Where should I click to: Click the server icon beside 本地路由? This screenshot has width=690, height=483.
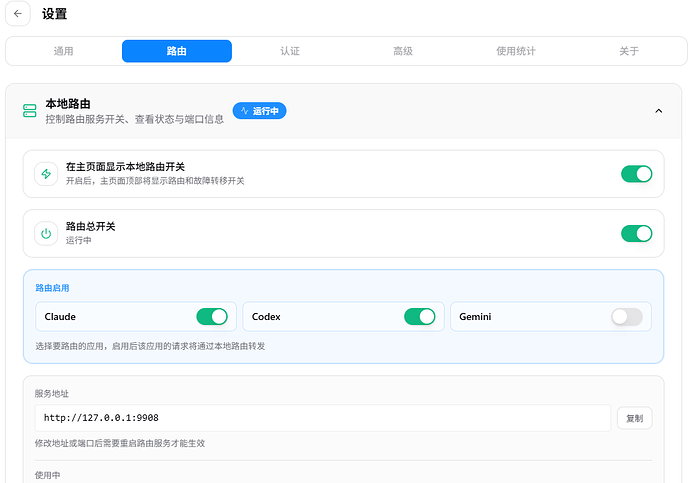tap(29, 110)
